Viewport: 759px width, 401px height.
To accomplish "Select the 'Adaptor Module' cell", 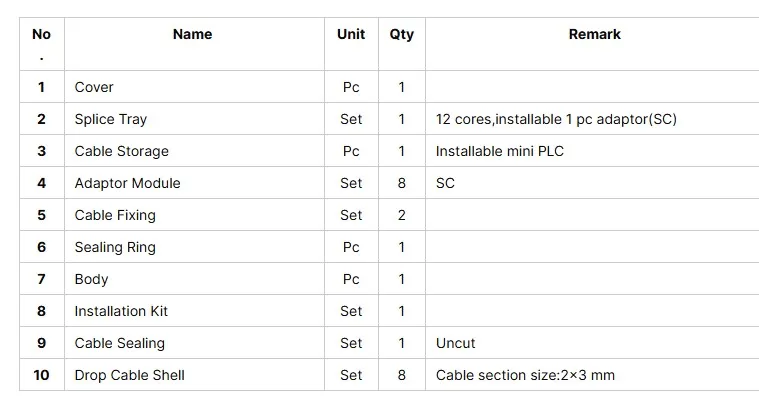I will point(127,183).
